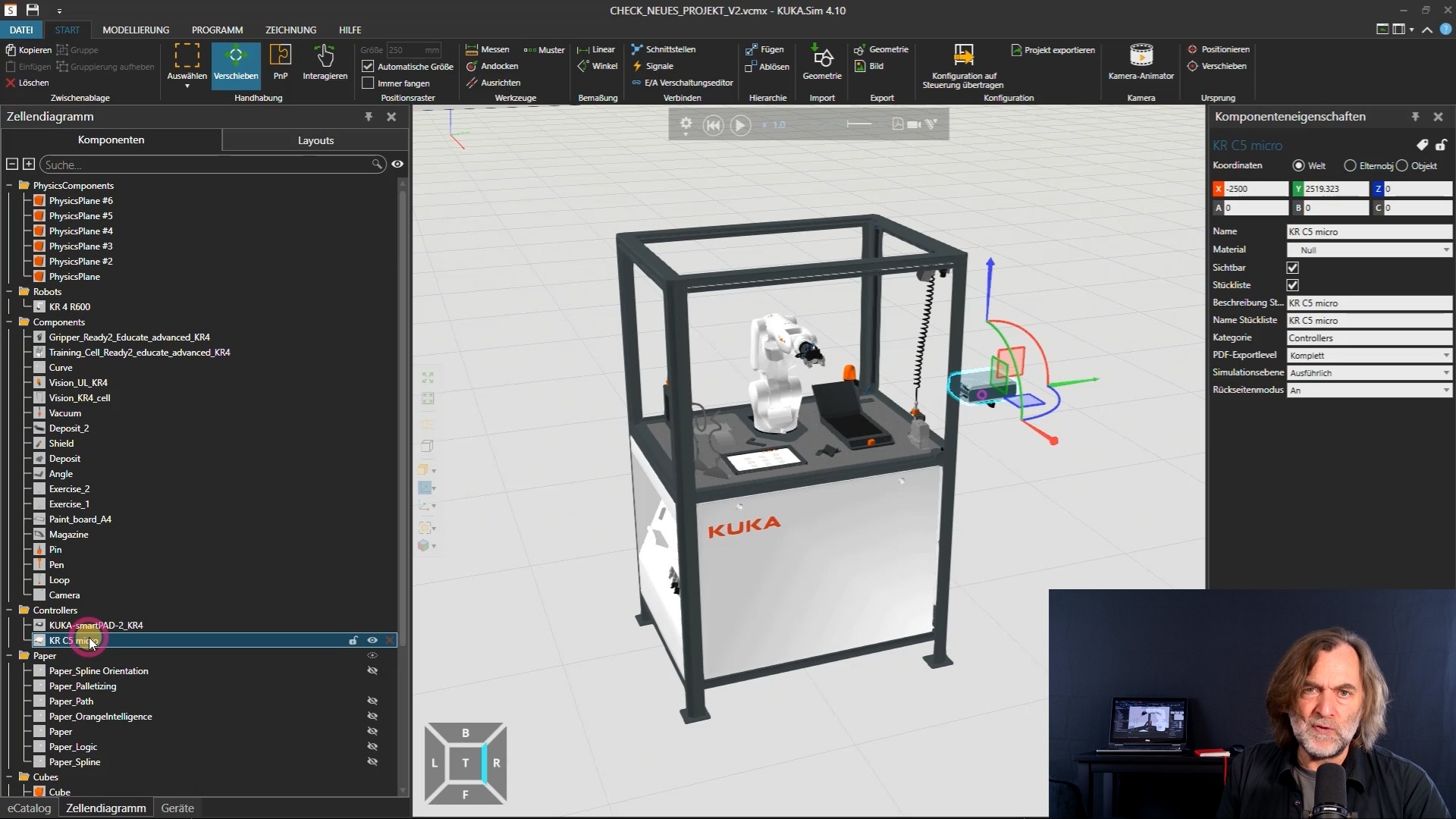Reset simulation with the rewind button
This screenshot has width=1456, height=819.
click(713, 125)
